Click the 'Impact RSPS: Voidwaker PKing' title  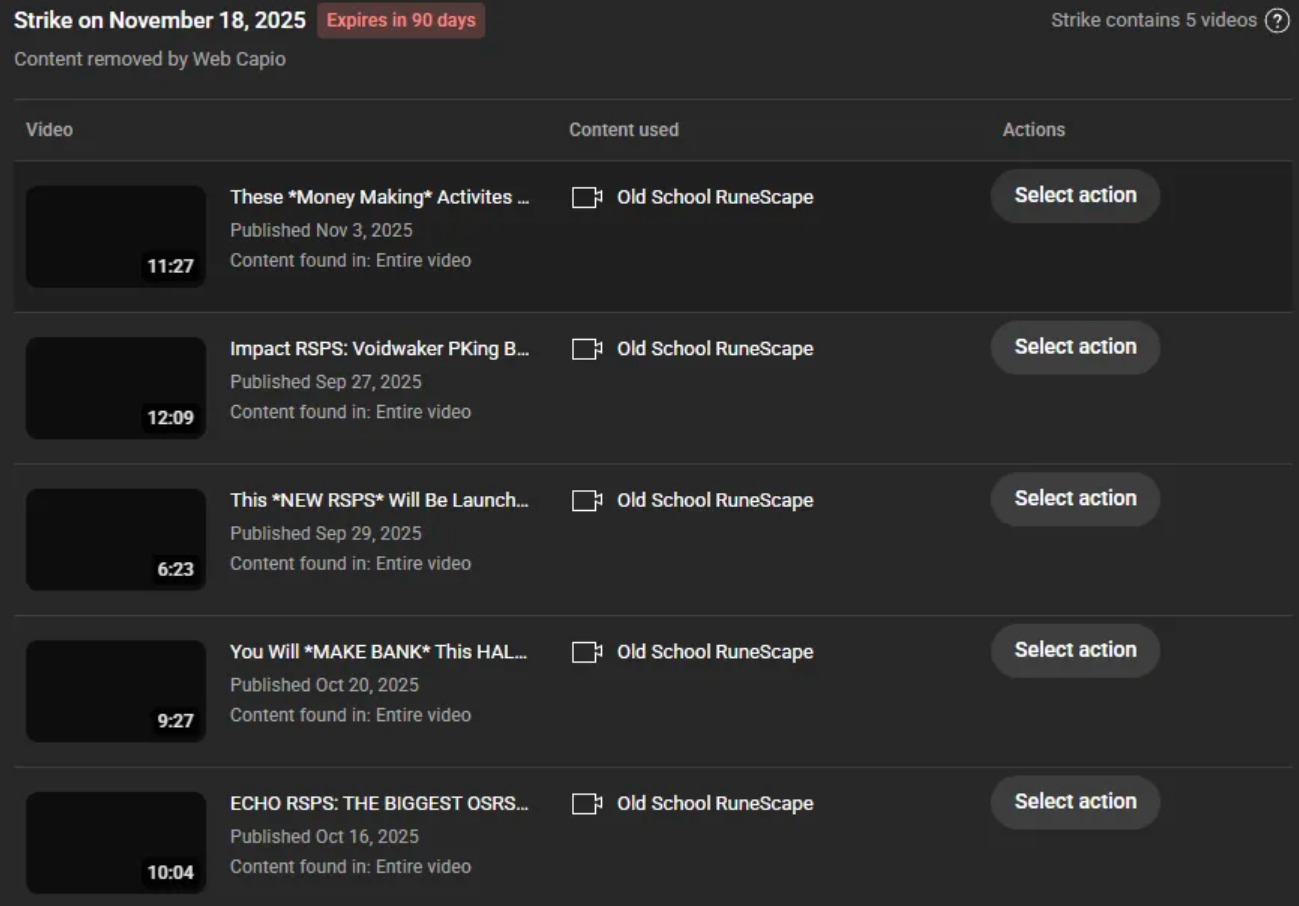(379, 349)
